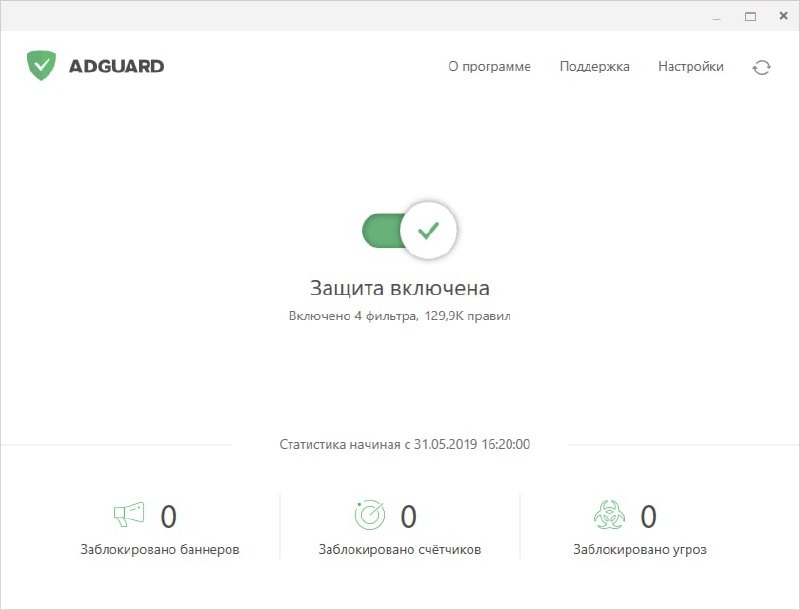
Task: Click the 129,9K правил text
Action: coord(467,316)
